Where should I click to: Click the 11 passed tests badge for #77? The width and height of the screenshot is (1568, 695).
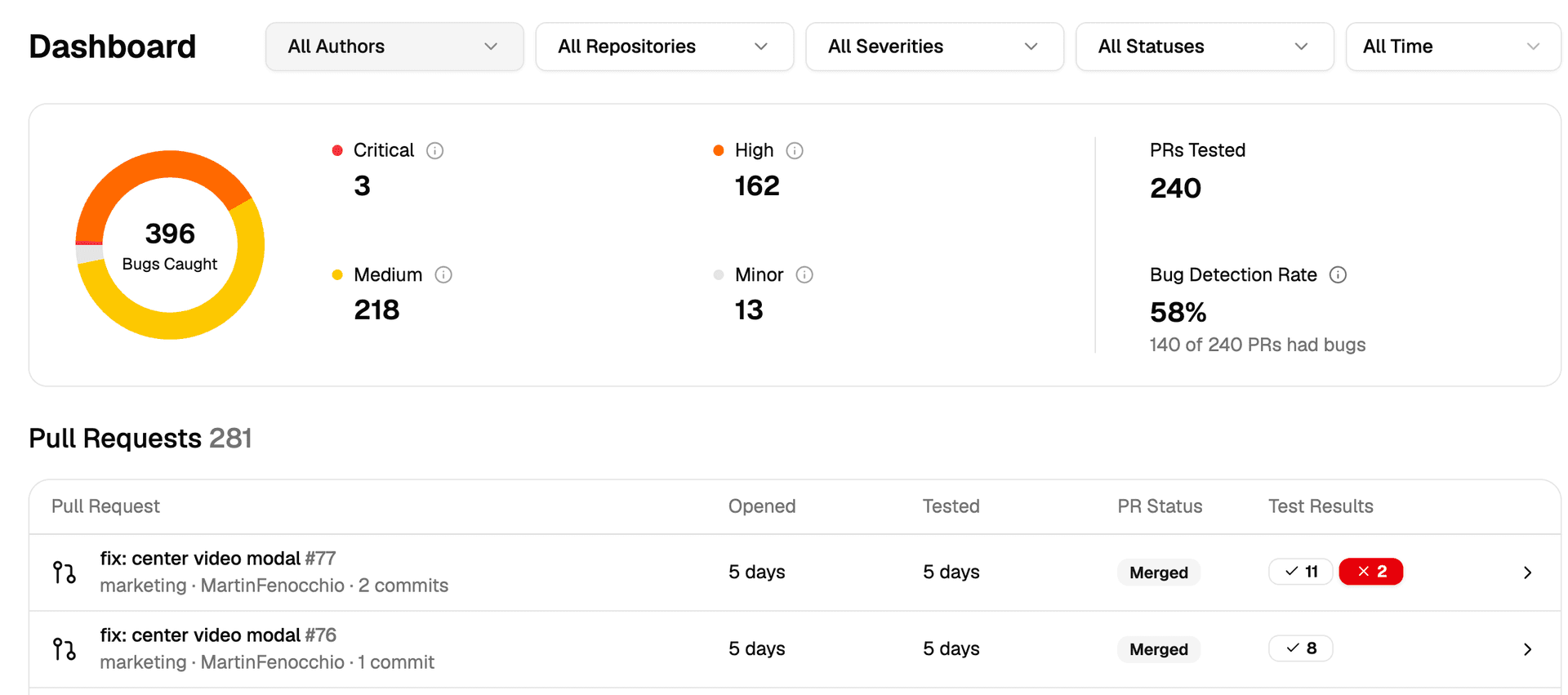coord(1301,572)
